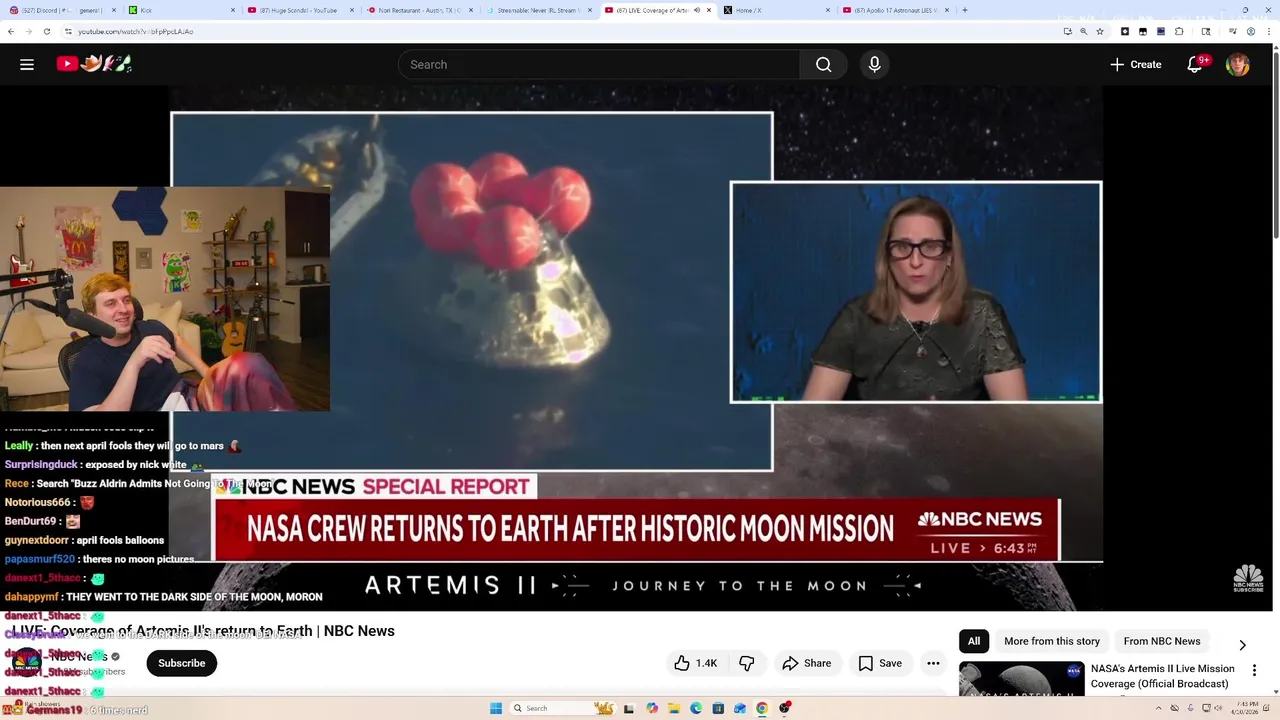Viewport: 1280px width, 720px height.
Task: Click the browser address bar URL
Action: [x=136, y=31]
